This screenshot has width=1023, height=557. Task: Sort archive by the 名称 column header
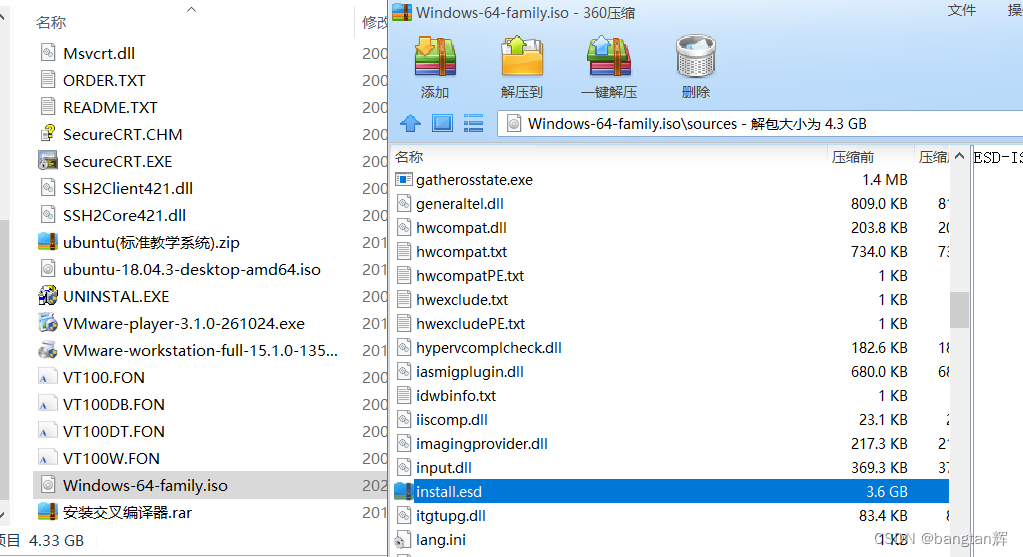pyautogui.click(x=409, y=157)
